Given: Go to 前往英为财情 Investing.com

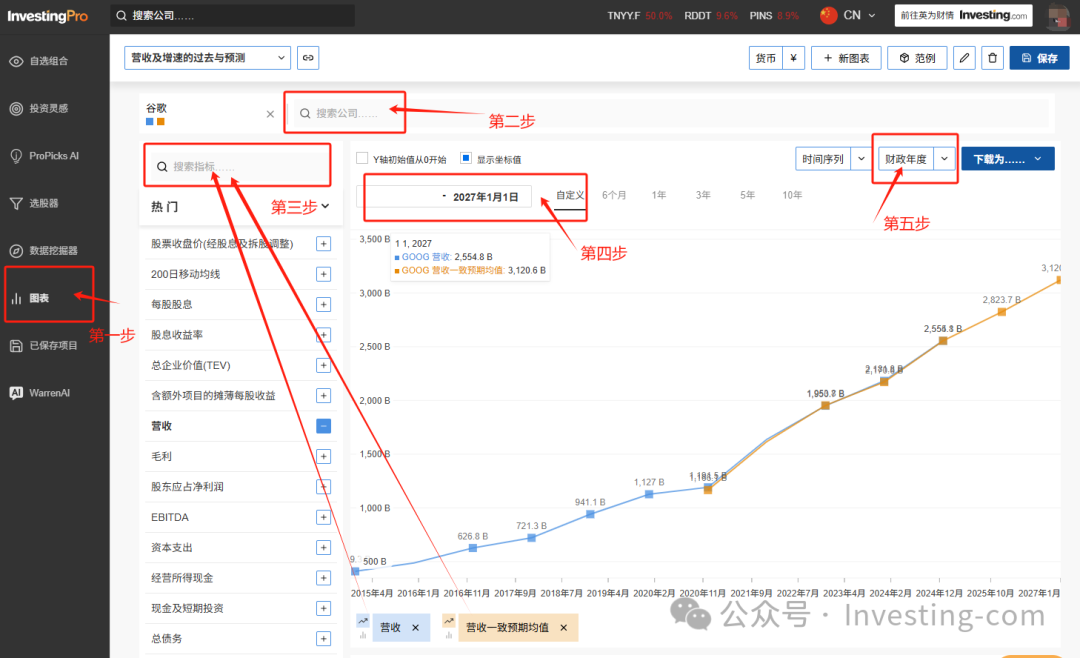Looking at the screenshot, I should point(964,15).
